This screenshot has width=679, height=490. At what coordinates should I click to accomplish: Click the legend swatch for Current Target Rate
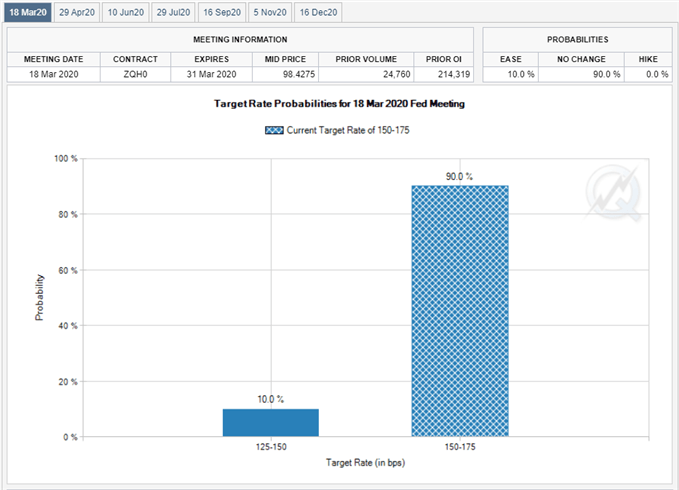pos(274,130)
